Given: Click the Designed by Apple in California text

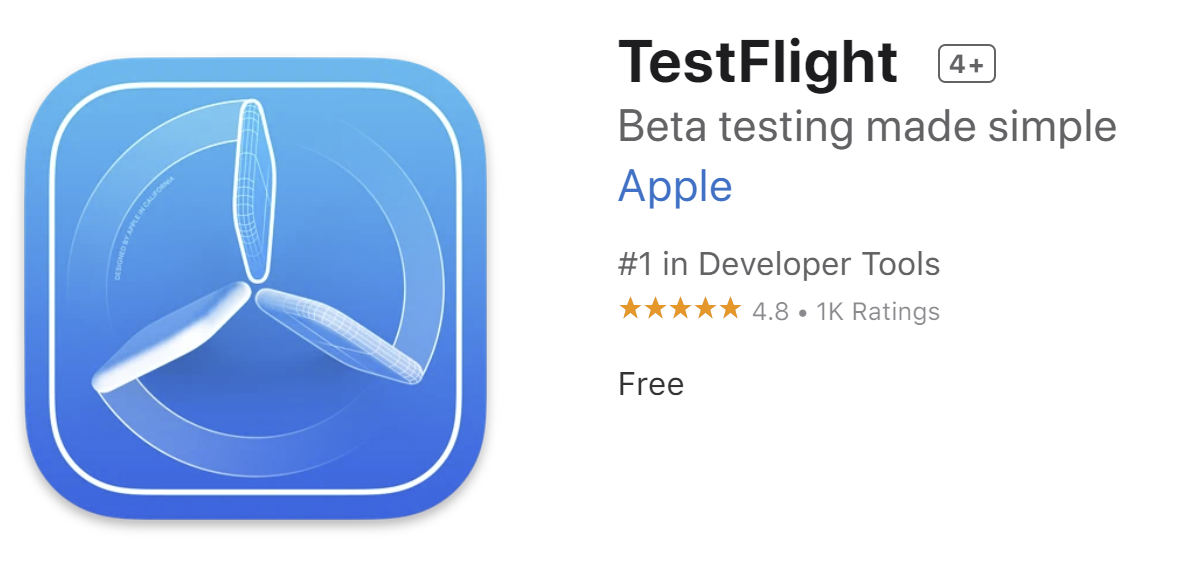Looking at the screenshot, I should click(x=144, y=229).
